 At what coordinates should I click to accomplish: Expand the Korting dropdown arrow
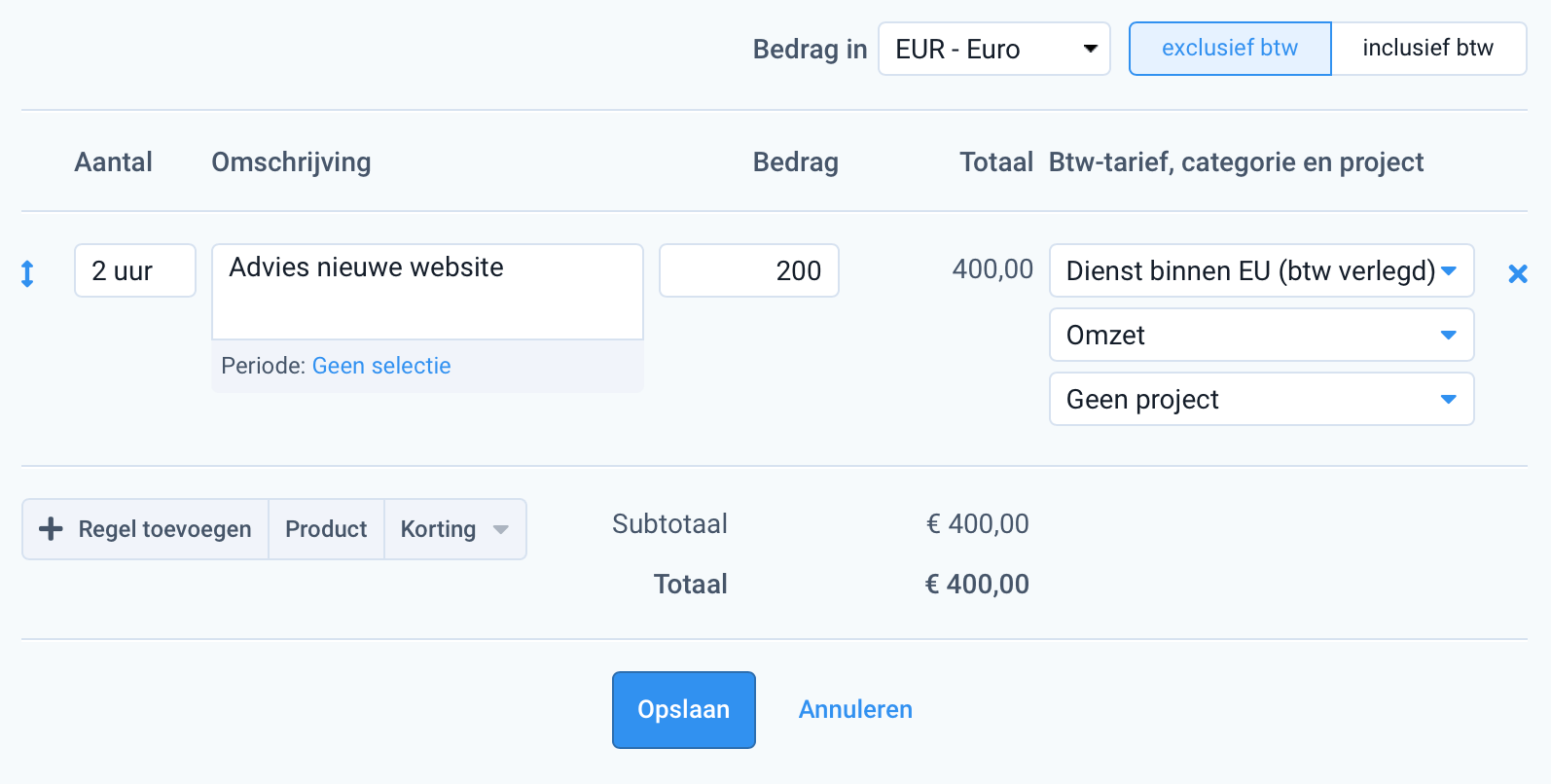point(501,529)
